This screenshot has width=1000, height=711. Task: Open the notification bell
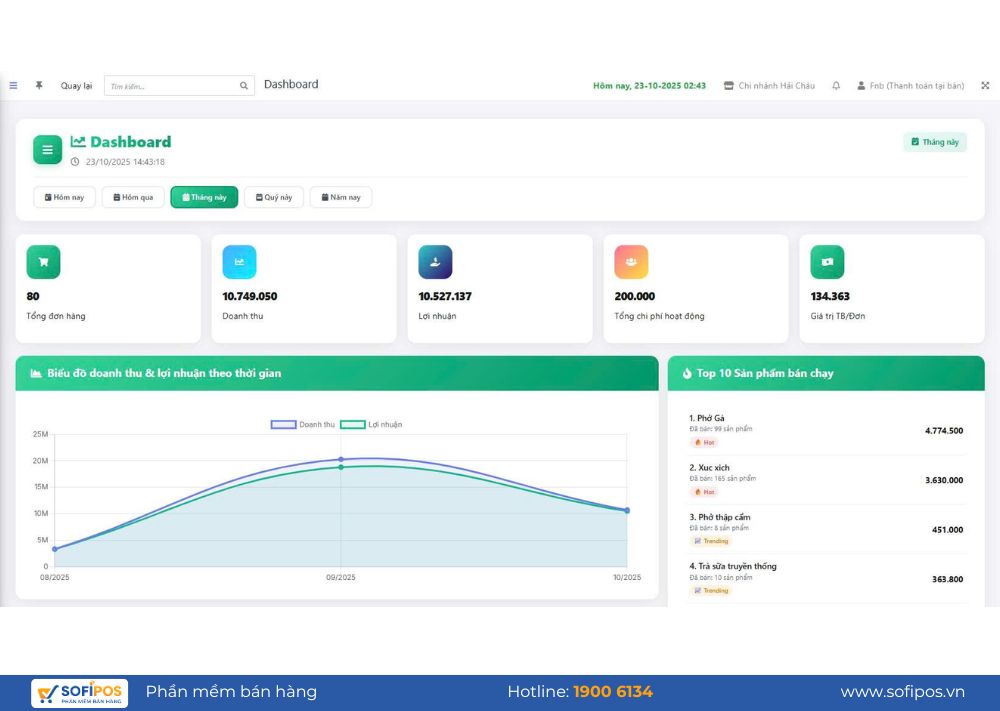point(836,85)
